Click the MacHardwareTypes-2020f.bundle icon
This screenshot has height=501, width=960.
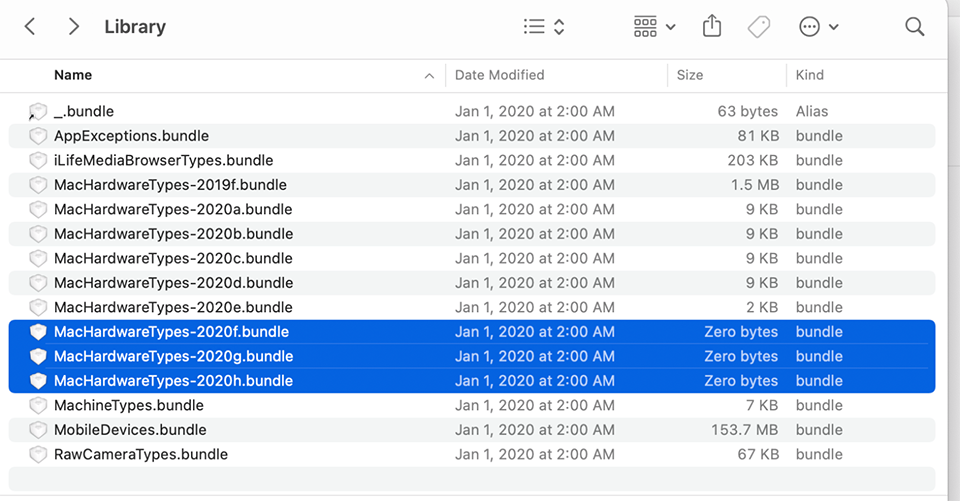point(38,332)
